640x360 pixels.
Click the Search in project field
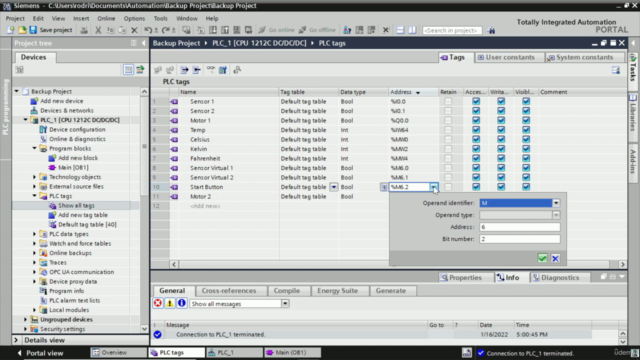pos(452,30)
